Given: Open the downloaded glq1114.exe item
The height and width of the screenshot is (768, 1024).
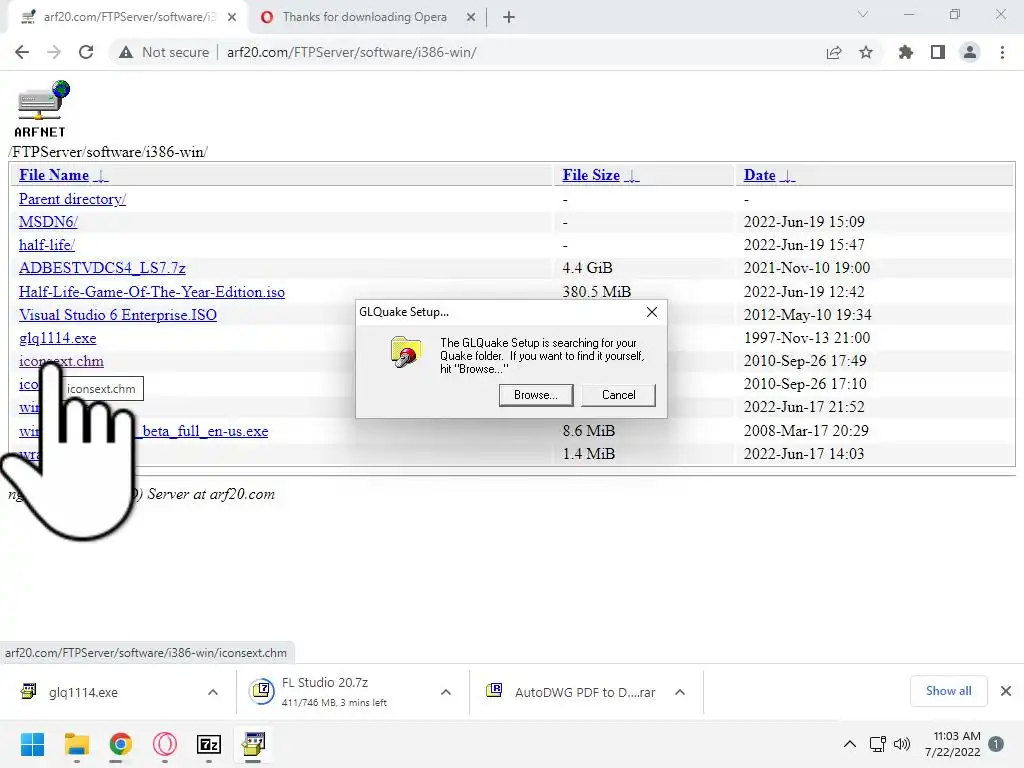Looking at the screenshot, I should point(83,692).
